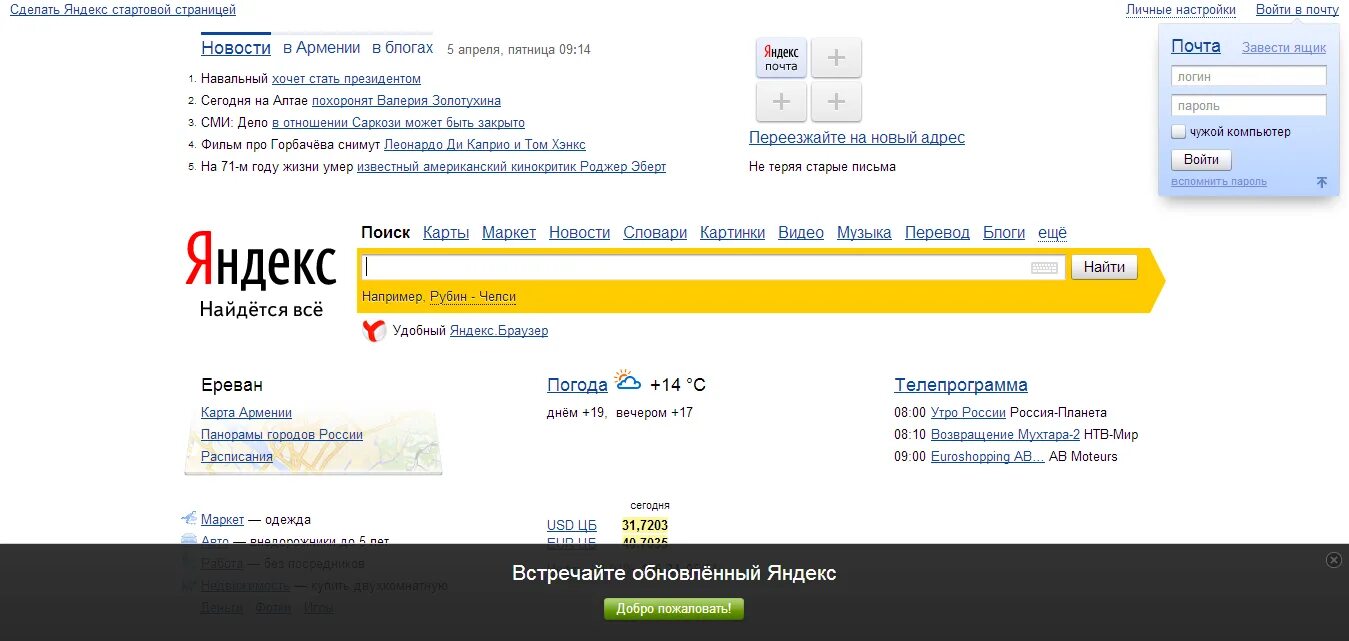Open the Телепрограмма link
This screenshot has height=641, width=1349.
961,385
